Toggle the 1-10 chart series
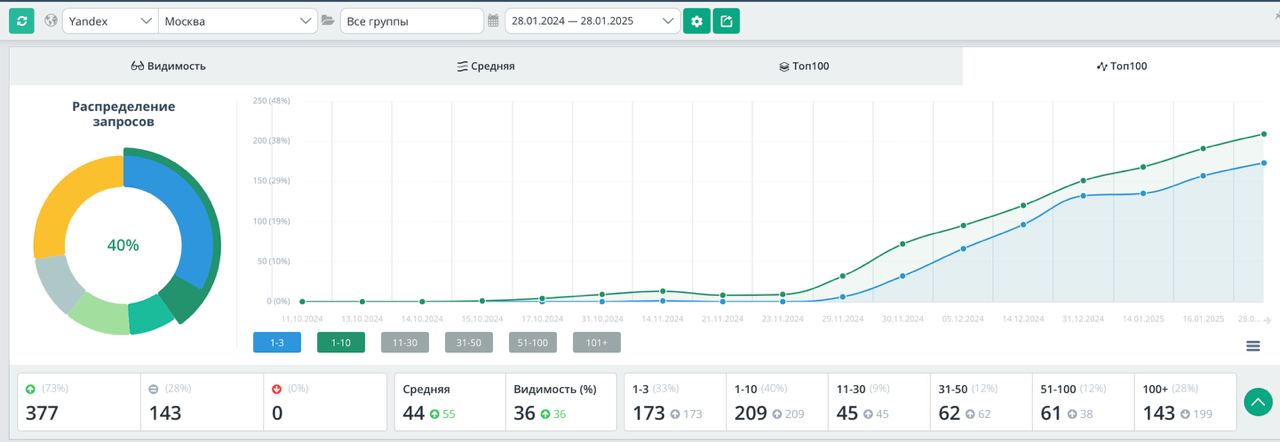Viewport: 1280px width, 442px height. click(x=341, y=342)
